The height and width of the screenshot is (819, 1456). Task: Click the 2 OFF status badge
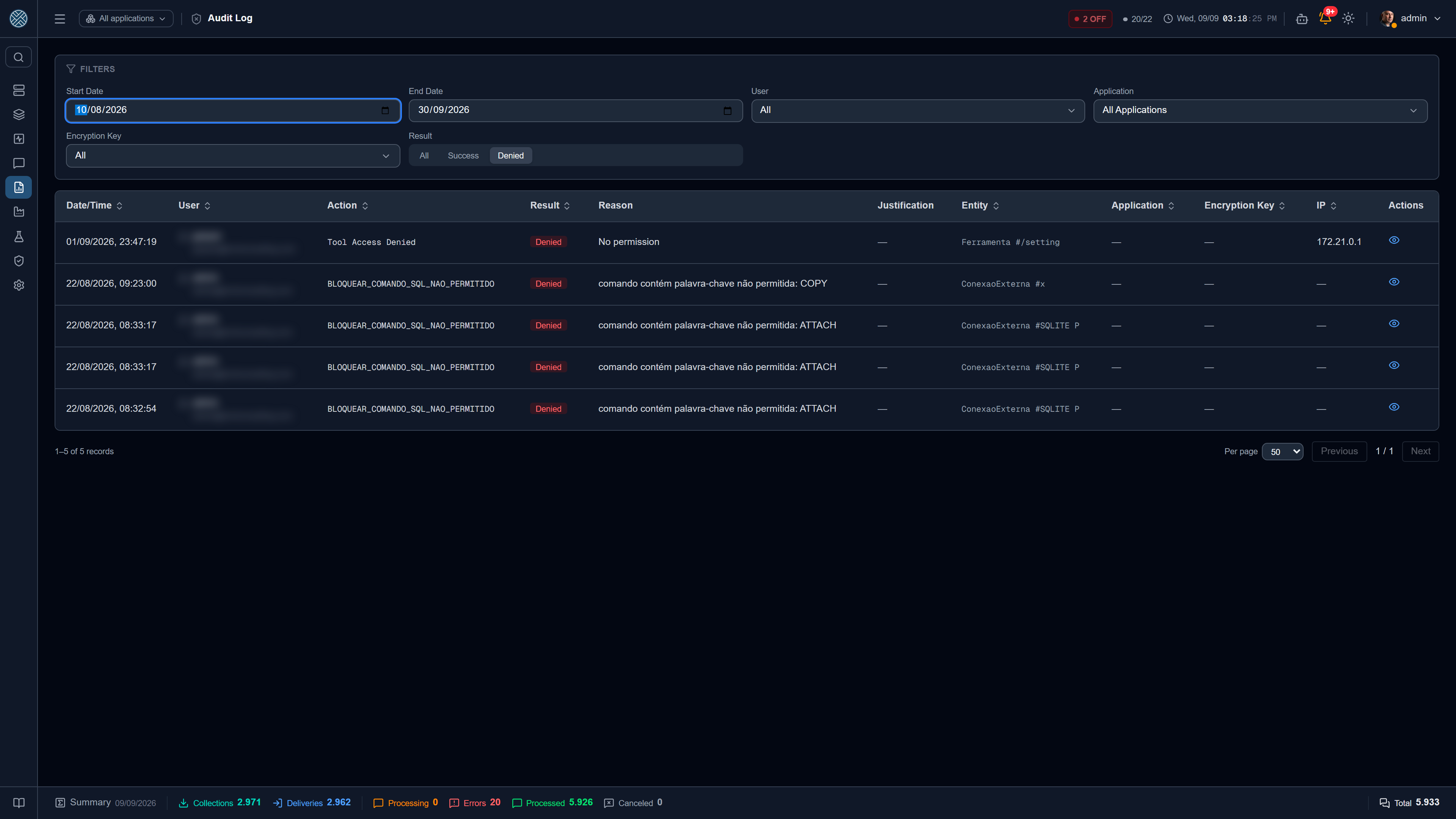click(1090, 19)
